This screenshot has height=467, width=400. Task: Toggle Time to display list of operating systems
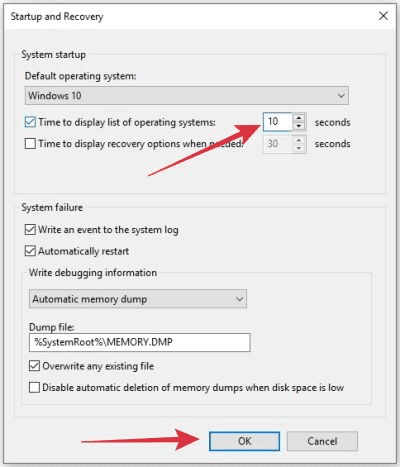pos(30,122)
